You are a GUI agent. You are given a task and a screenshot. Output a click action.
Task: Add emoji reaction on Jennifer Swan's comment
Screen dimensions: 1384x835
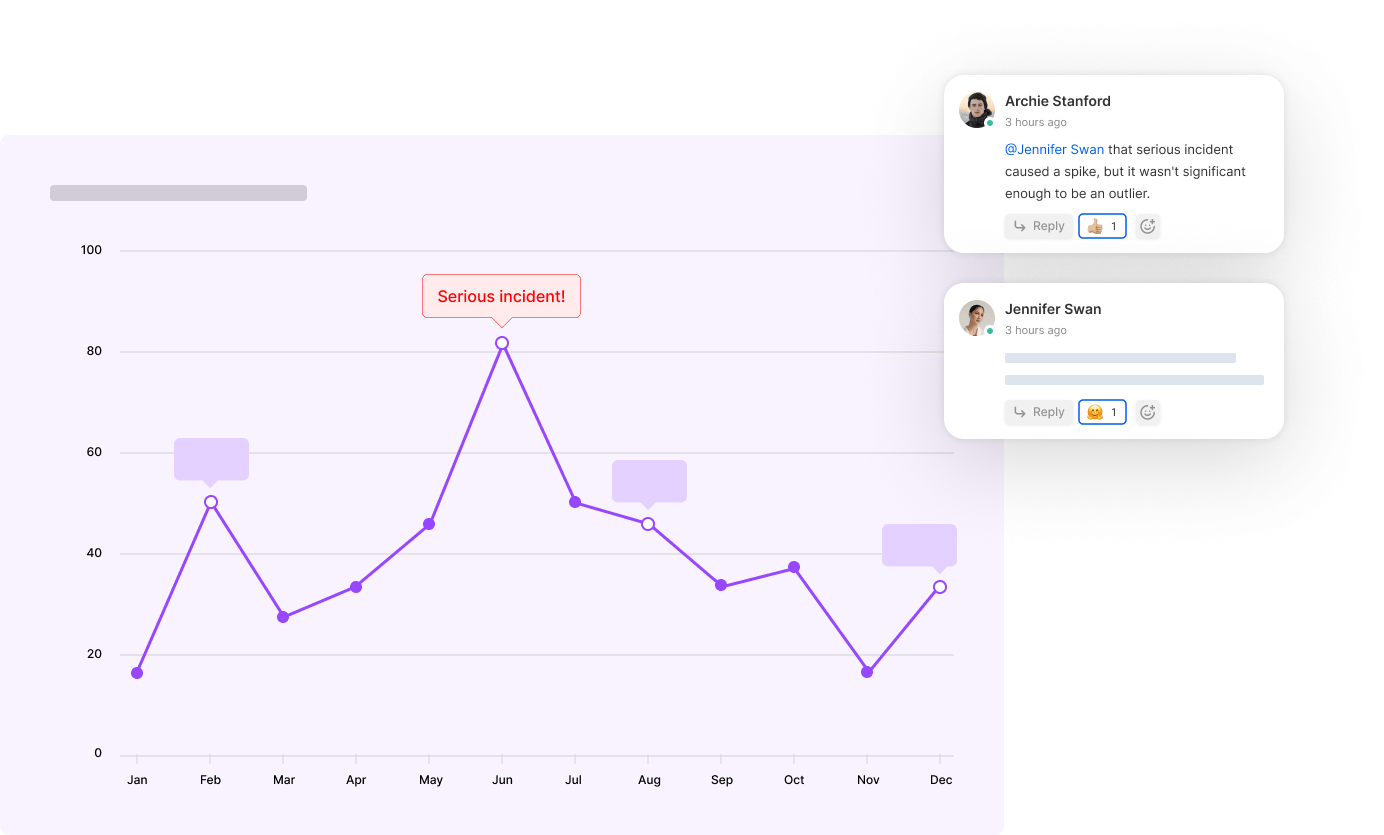tap(1148, 412)
